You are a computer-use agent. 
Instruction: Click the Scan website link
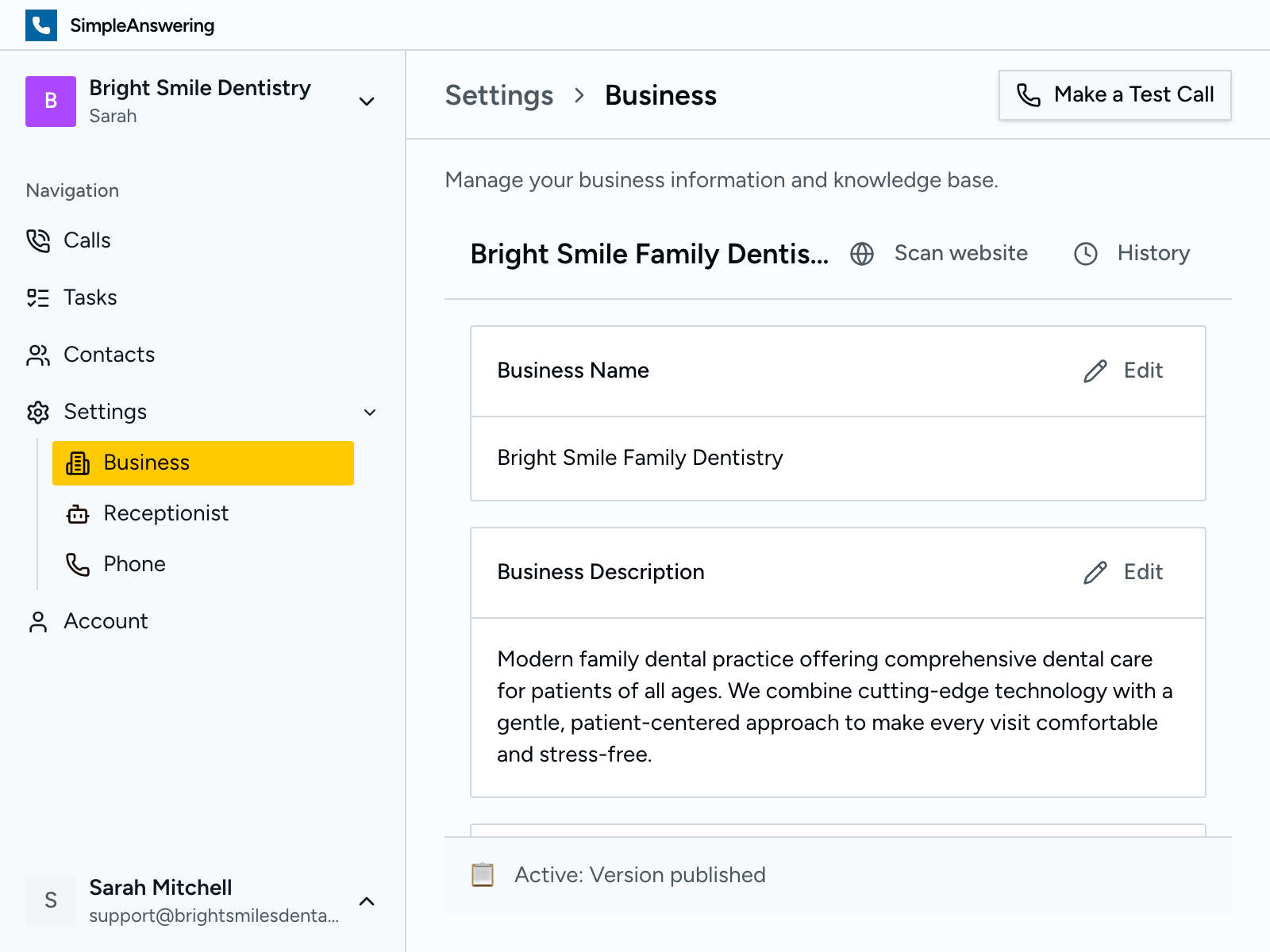[x=960, y=253]
